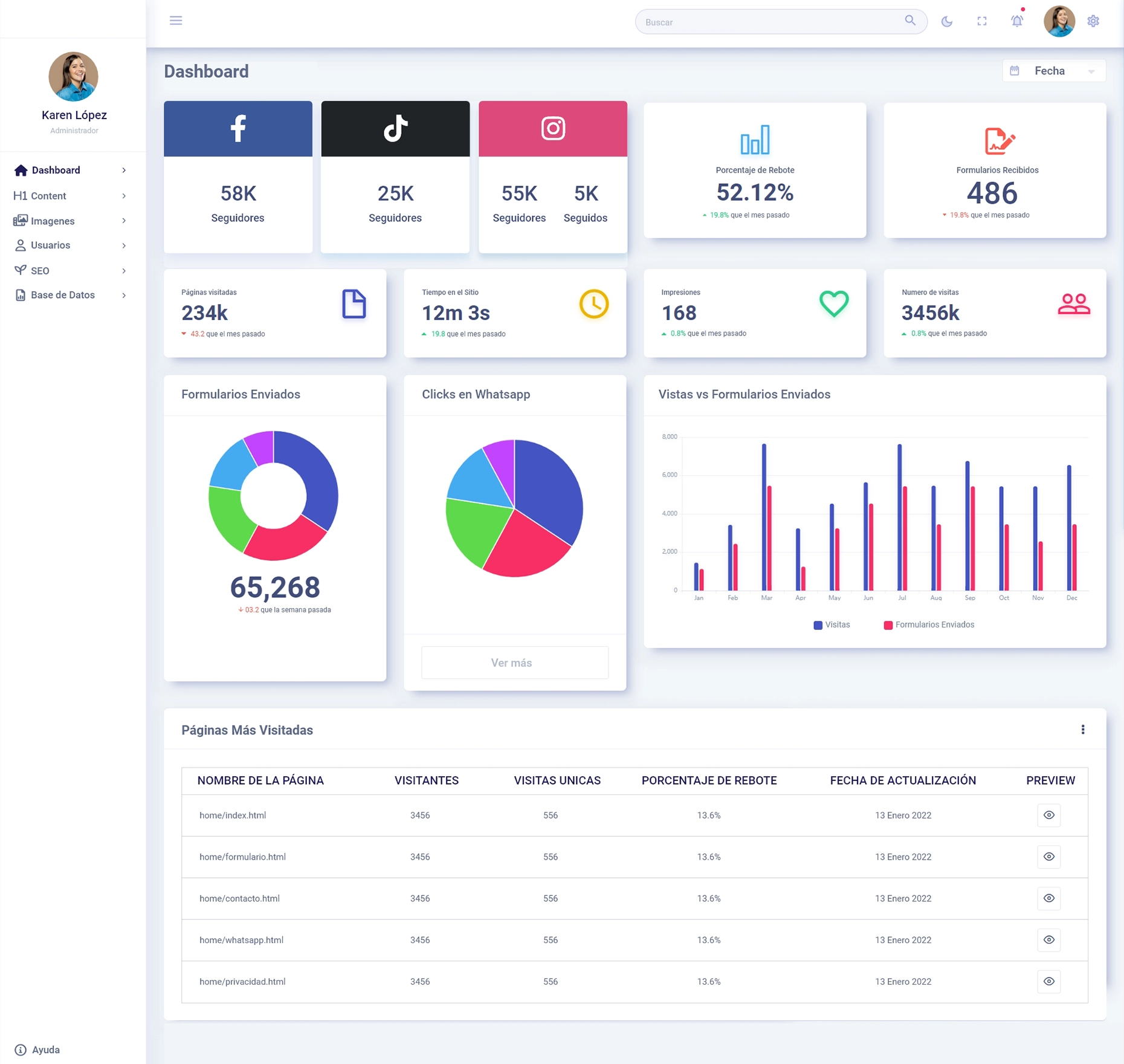Preview home/privacidad.html with eye icon

coord(1049,981)
